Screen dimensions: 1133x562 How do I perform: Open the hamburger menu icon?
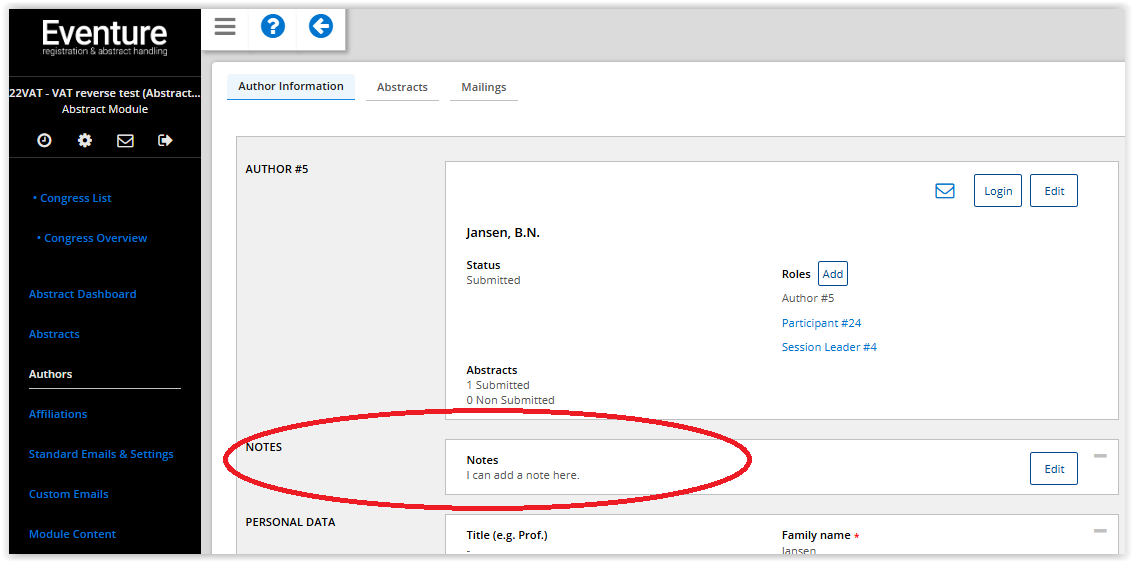point(225,27)
